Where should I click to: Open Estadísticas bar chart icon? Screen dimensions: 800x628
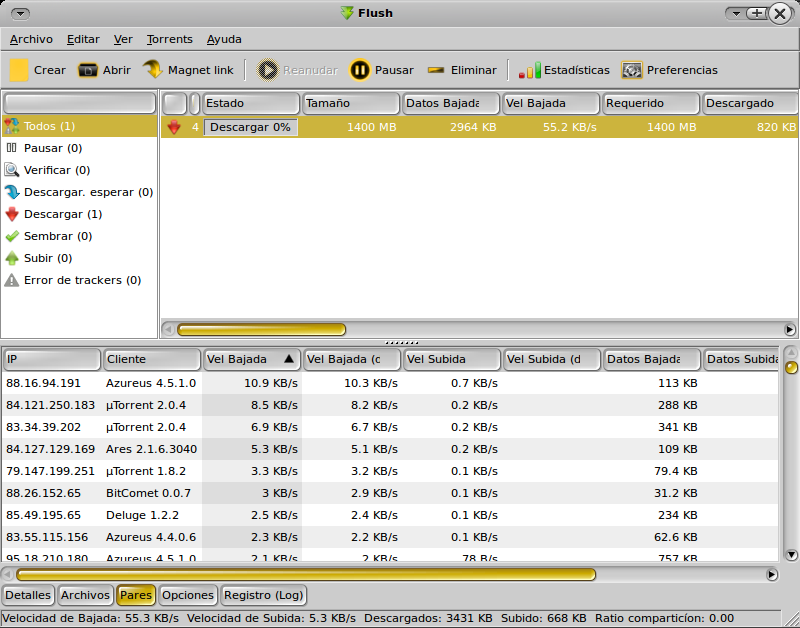tap(530, 70)
